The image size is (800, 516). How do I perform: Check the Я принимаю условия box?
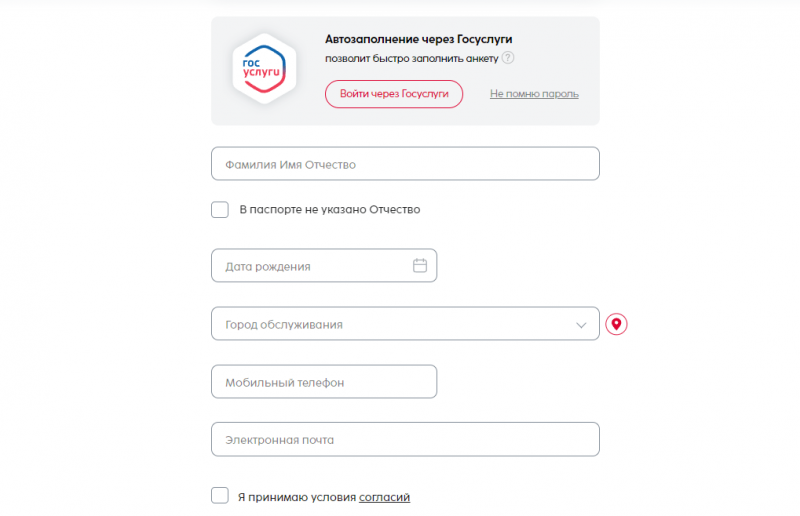(x=220, y=496)
